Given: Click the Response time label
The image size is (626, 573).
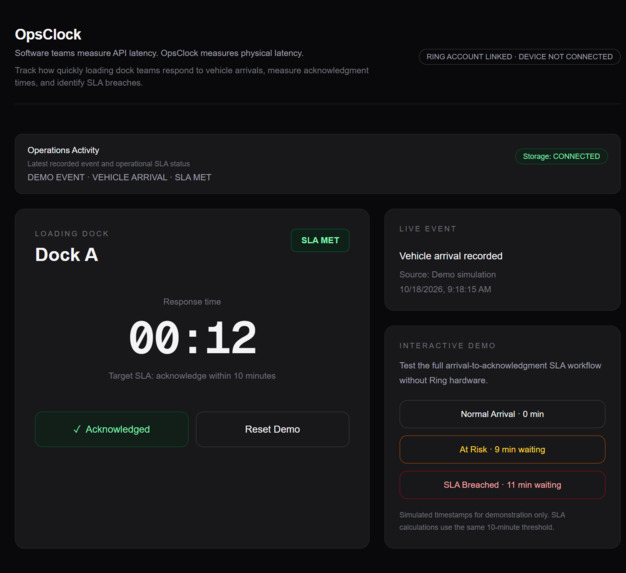Looking at the screenshot, I should (192, 302).
